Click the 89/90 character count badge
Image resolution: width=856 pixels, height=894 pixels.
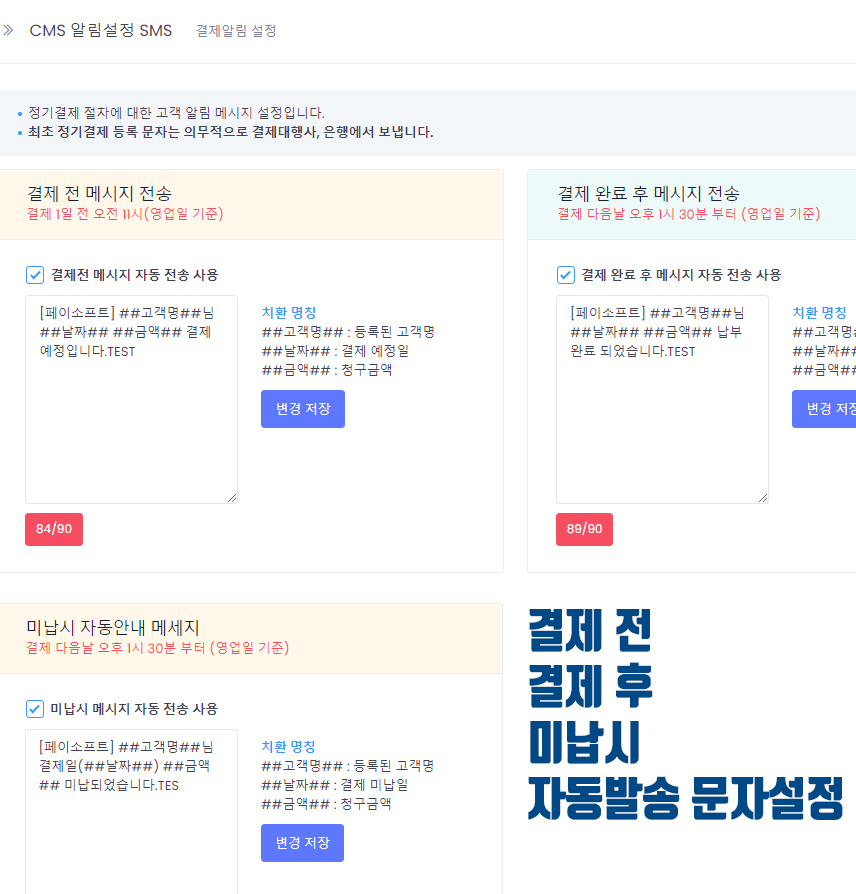click(x=585, y=529)
